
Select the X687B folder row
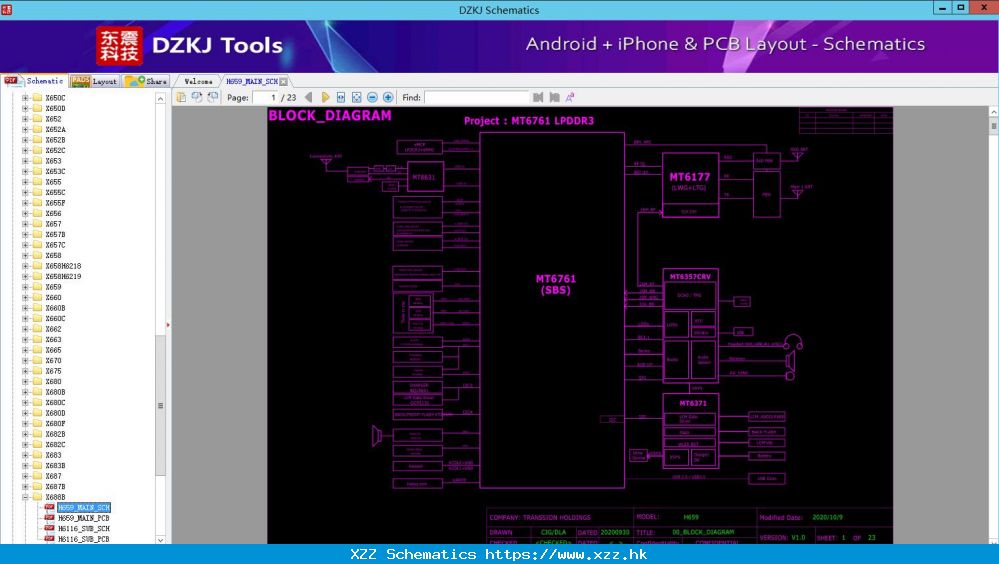[x=55, y=486]
